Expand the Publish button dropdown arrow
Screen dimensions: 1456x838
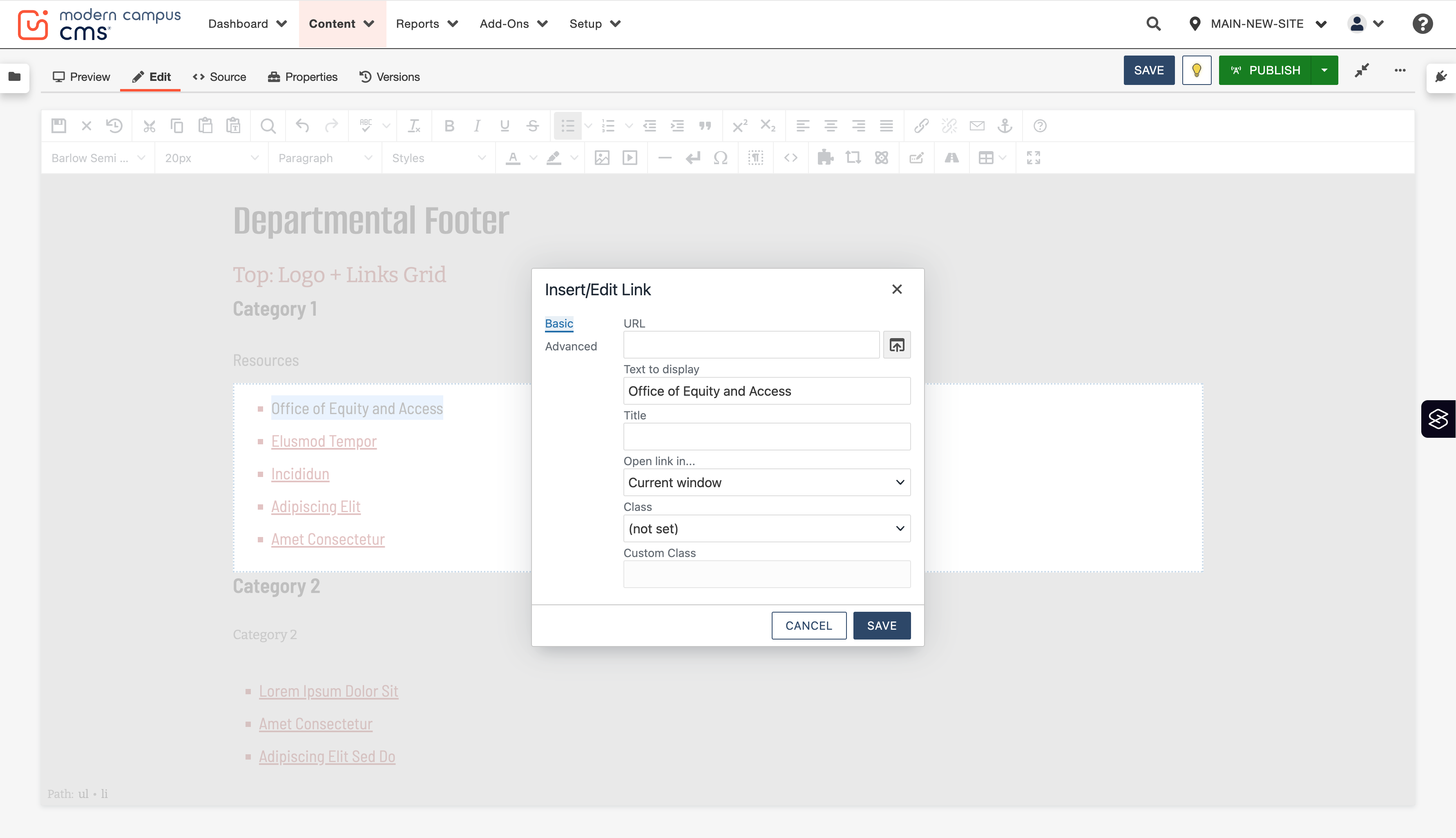[1324, 70]
